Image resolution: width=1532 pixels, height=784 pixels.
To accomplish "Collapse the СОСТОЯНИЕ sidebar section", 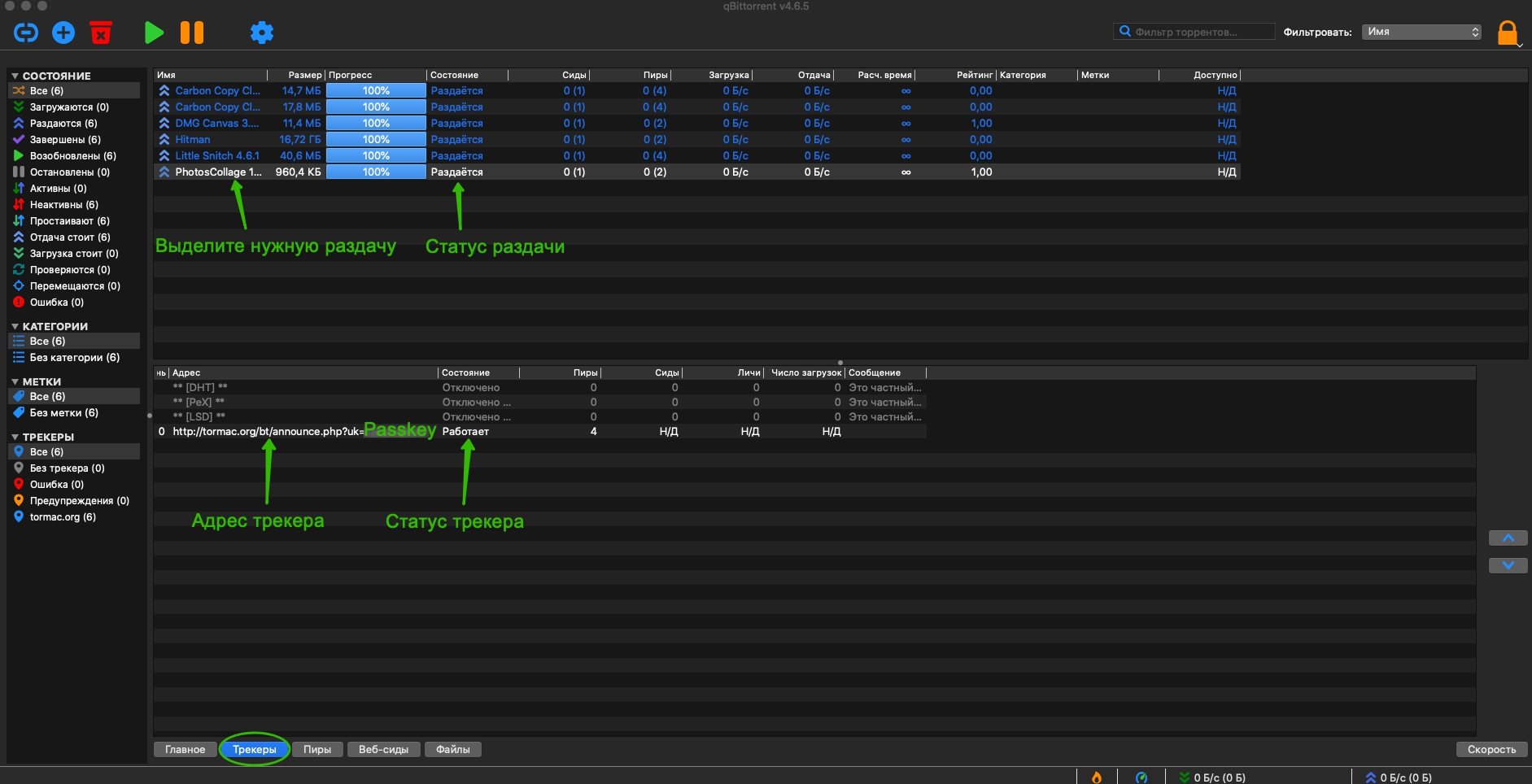I will (x=15, y=76).
